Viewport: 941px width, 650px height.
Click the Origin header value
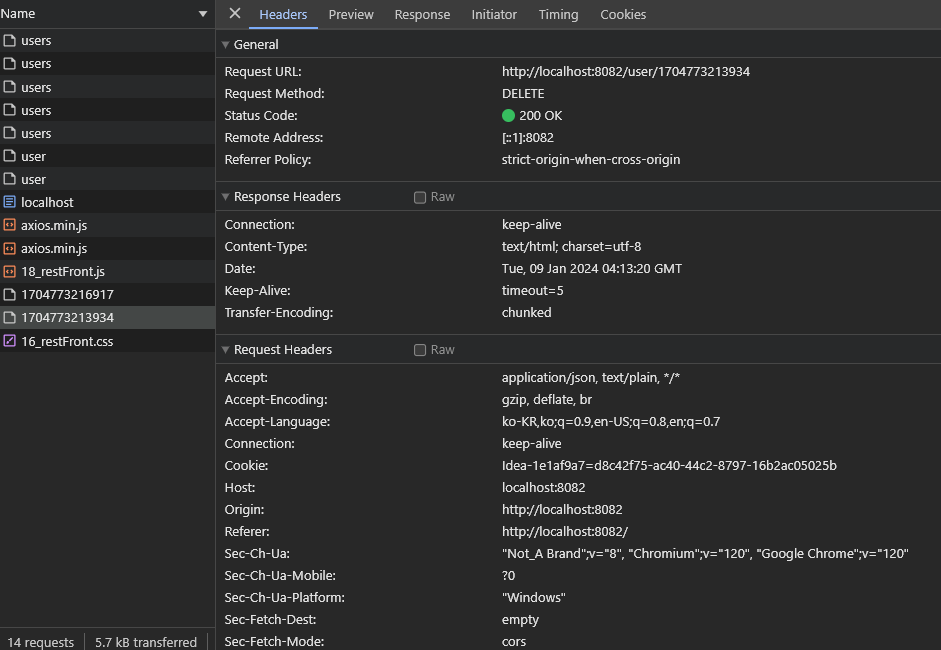tap(562, 510)
